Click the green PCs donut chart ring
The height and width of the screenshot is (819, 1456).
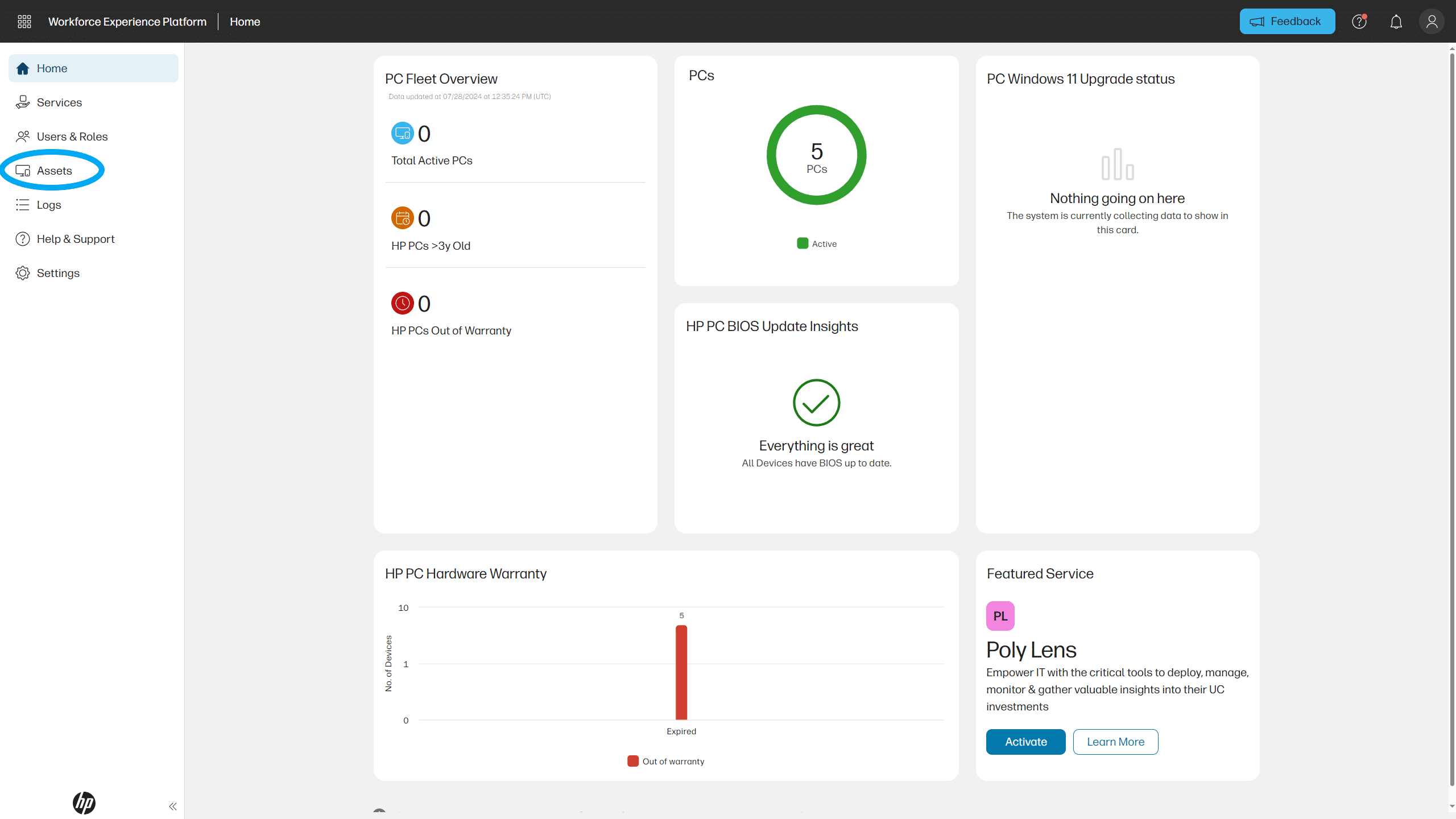[772, 155]
